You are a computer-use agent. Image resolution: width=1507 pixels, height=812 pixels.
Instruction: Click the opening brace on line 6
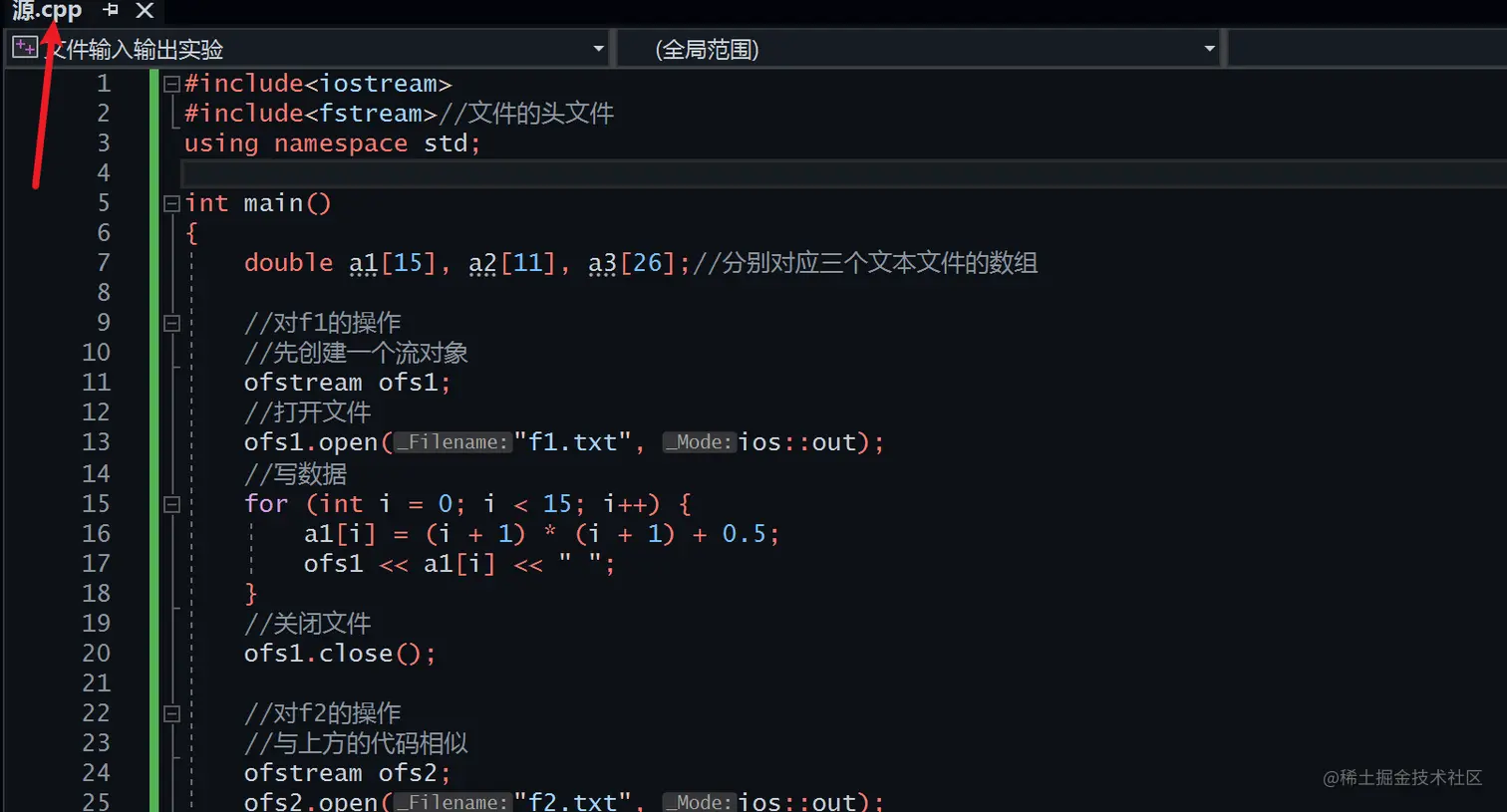191,233
